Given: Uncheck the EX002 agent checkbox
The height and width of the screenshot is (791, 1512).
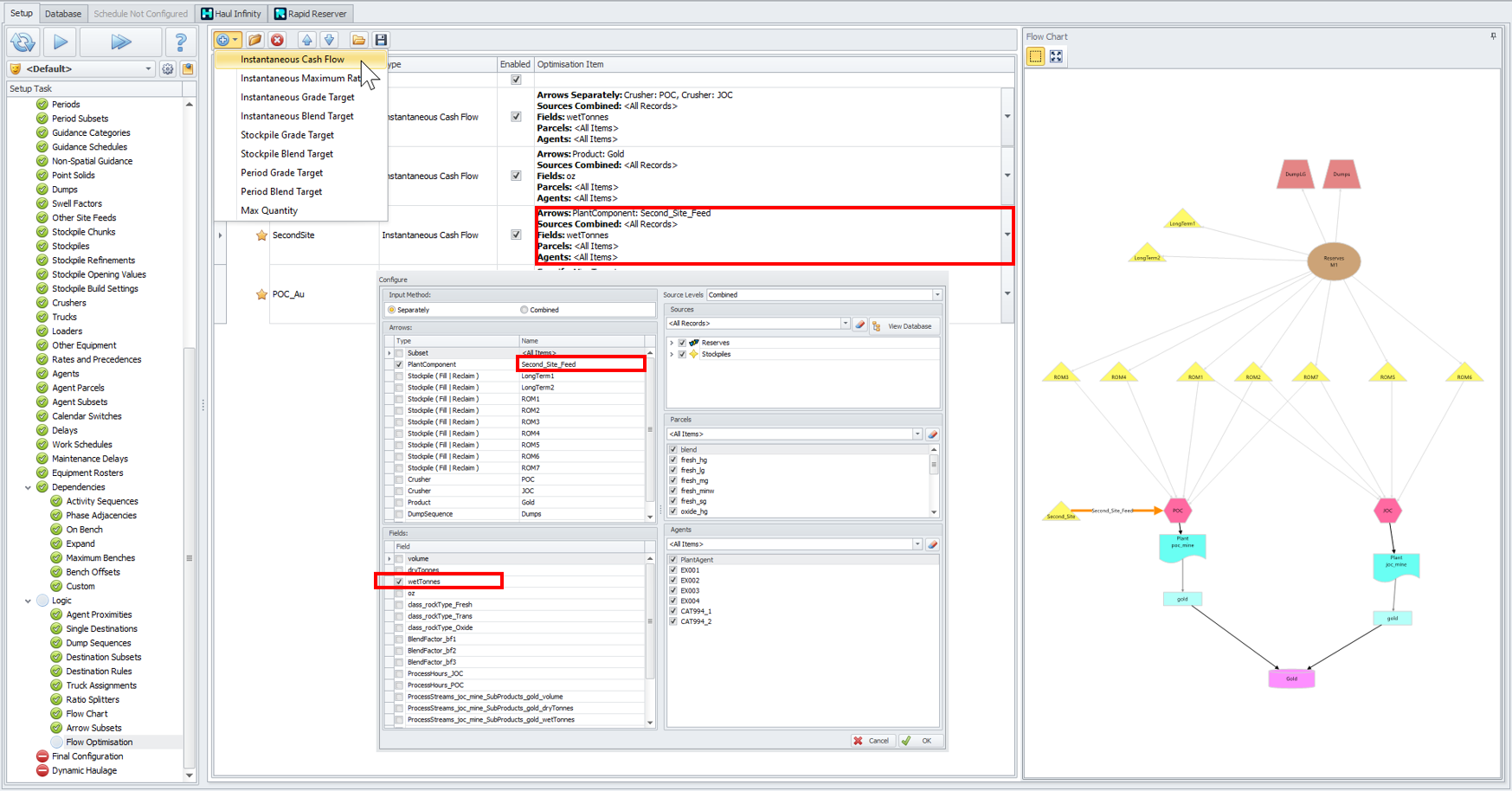Looking at the screenshot, I should 673,581.
